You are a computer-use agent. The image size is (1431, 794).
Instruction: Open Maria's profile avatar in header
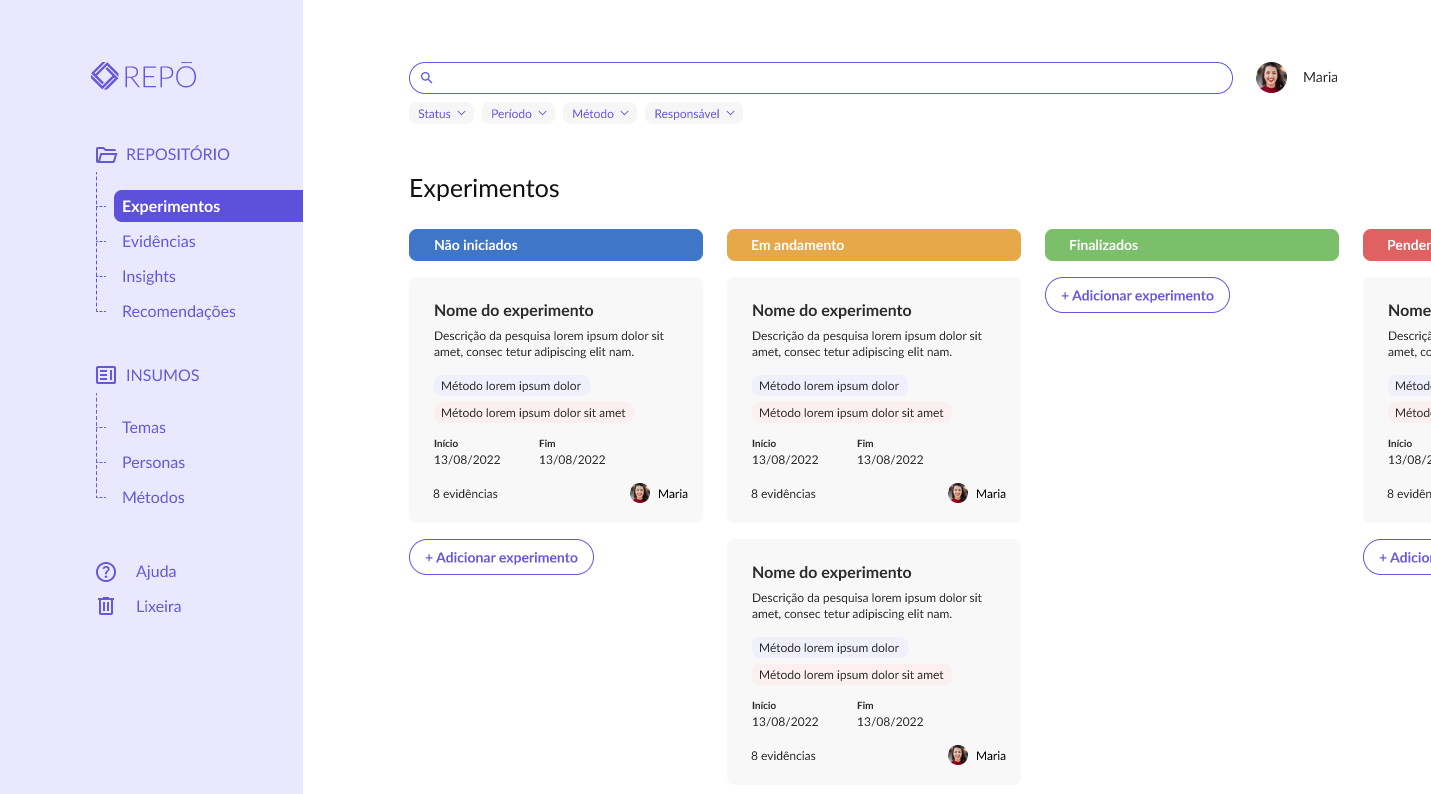[x=1271, y=78]
